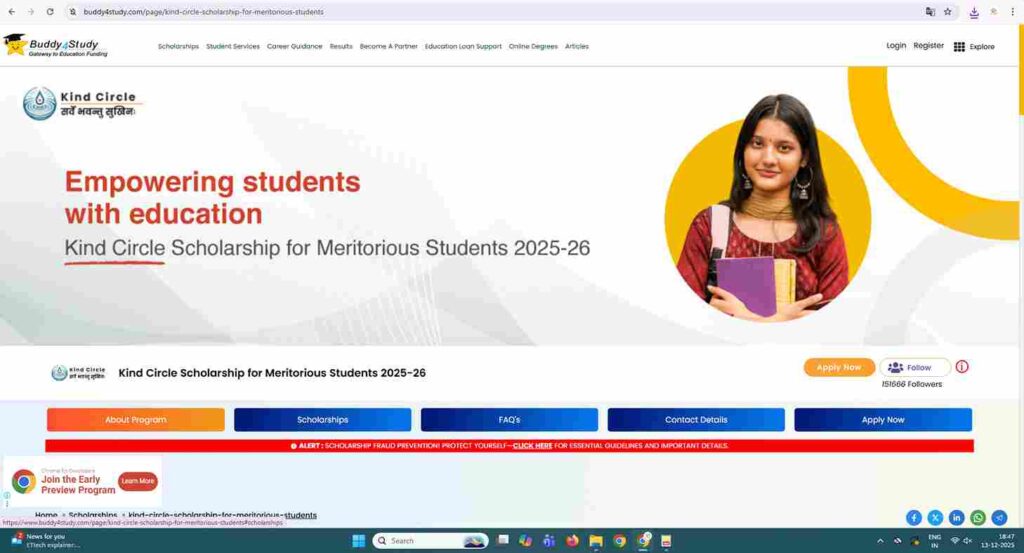
Task: Bookmark this page with the star icon
Action: point(948,12)
